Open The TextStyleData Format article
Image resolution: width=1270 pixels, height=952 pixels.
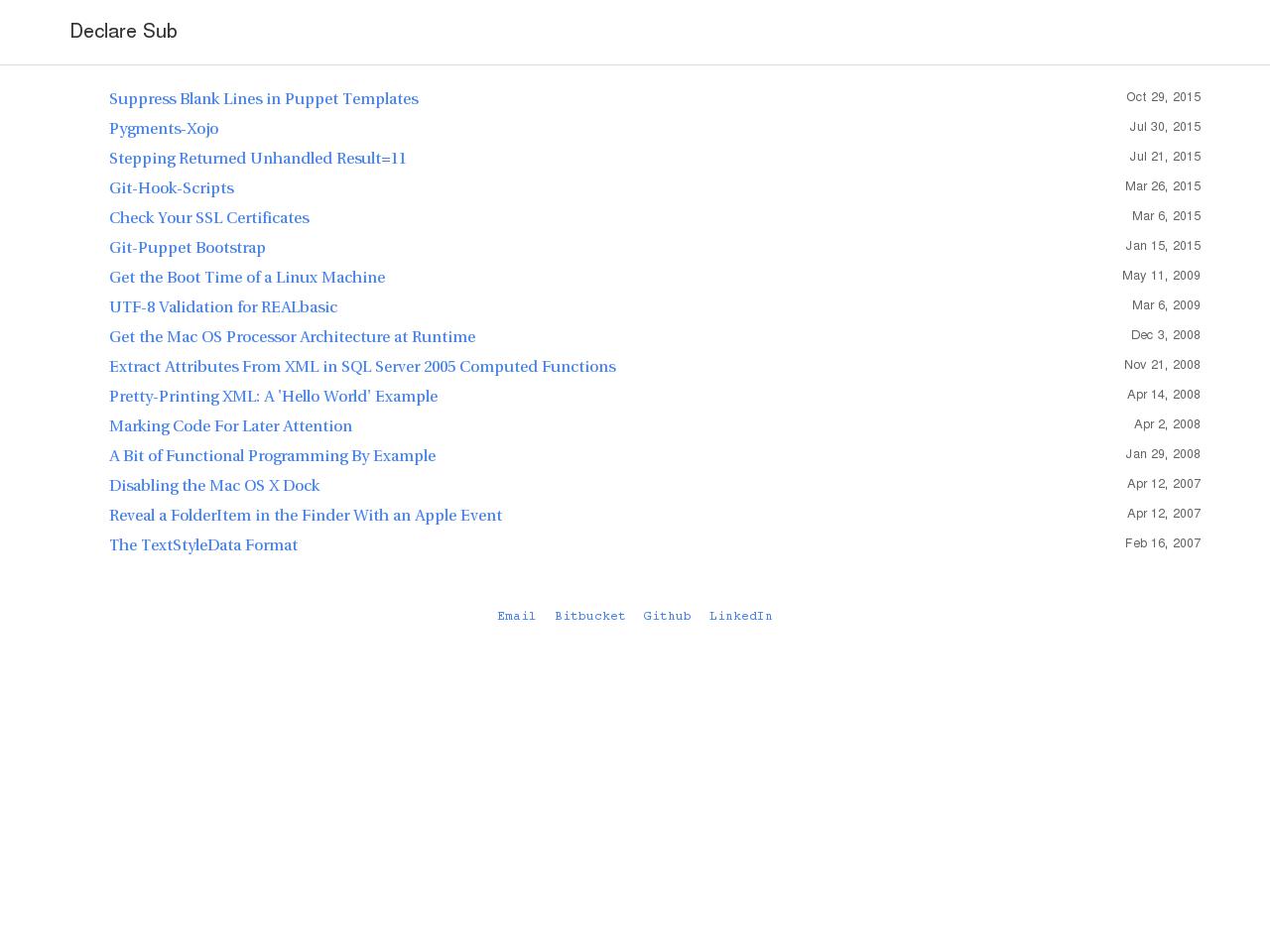tap(203, 545)
